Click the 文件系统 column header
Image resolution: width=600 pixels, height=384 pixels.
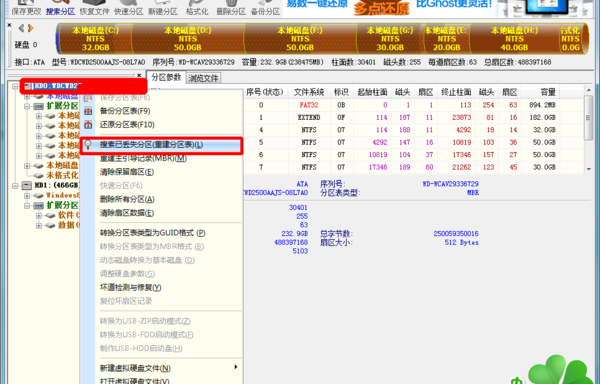(309, 92)
